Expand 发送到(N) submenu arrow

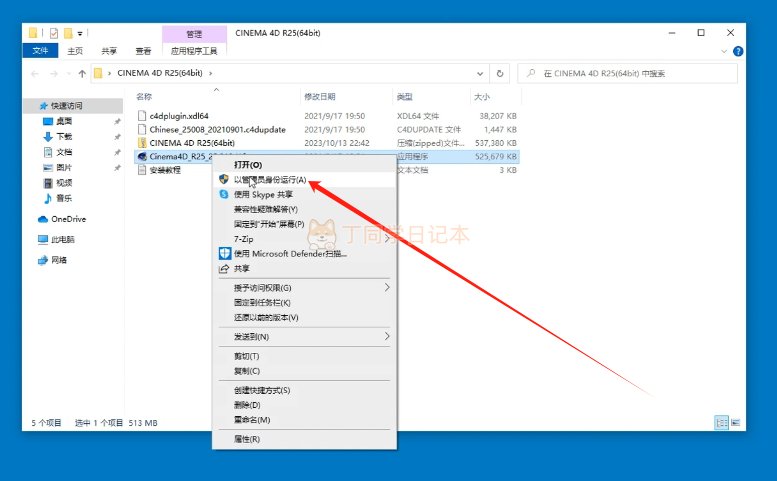point(387,336)
